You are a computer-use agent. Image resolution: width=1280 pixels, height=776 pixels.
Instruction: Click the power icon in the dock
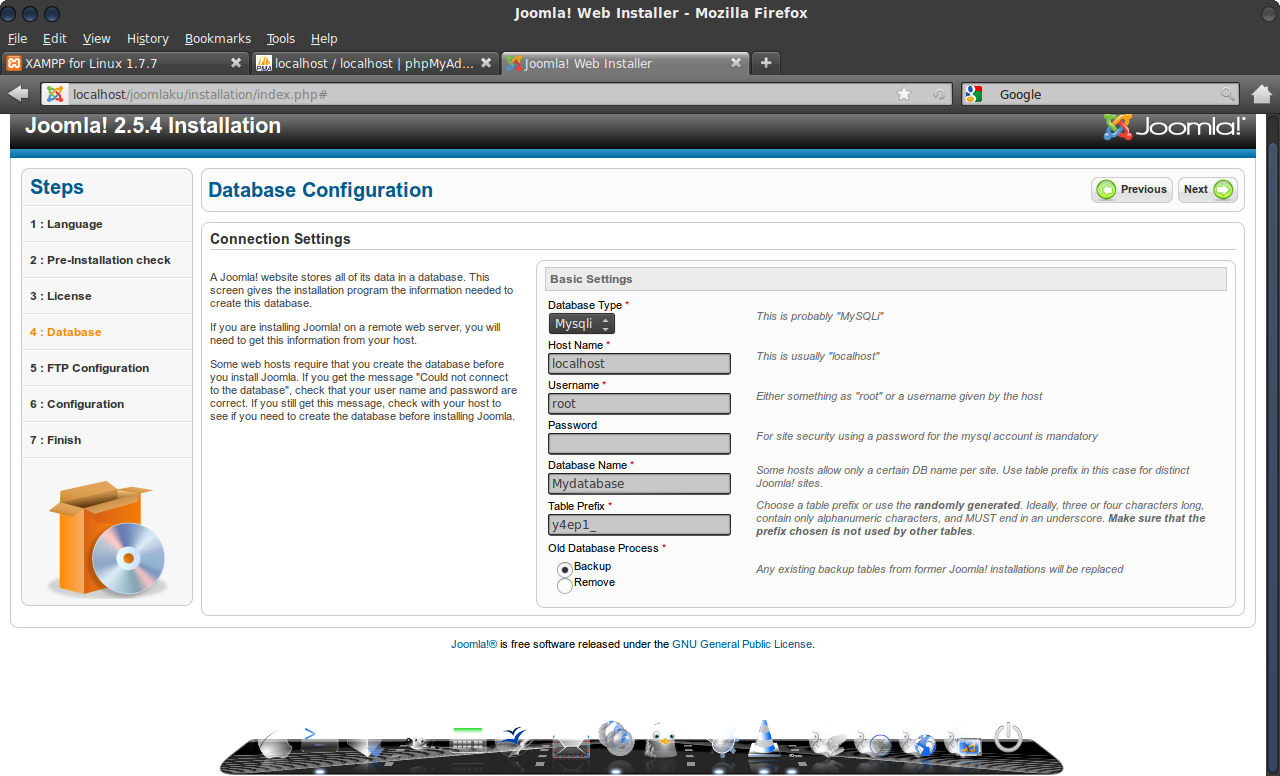(x=1008, y=738)
